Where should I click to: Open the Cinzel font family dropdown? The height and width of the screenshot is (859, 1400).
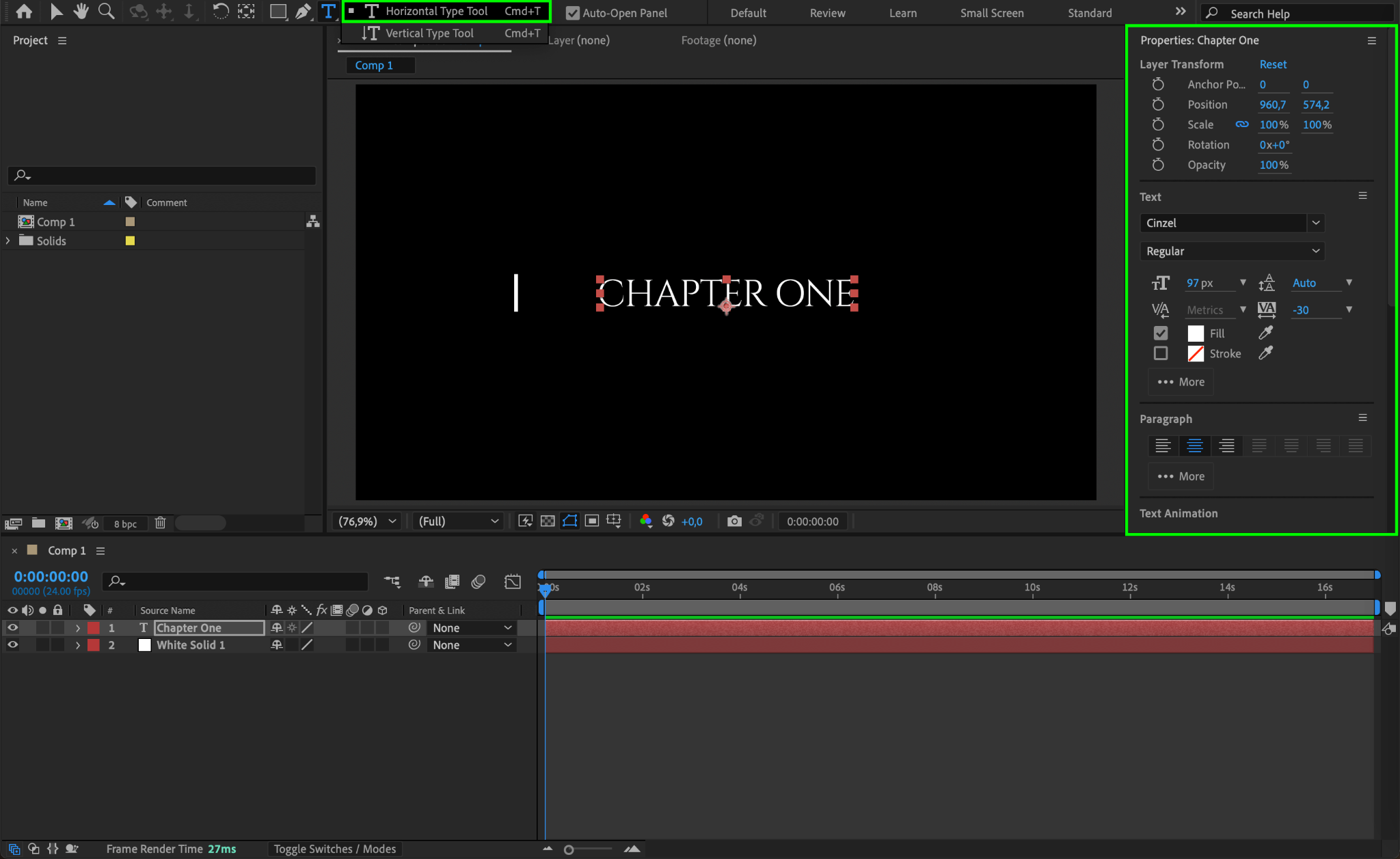[1315, 223]
